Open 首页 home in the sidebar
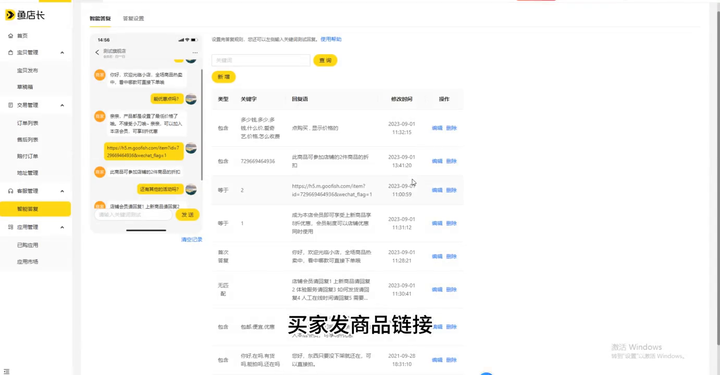 (x=22, y=36)
